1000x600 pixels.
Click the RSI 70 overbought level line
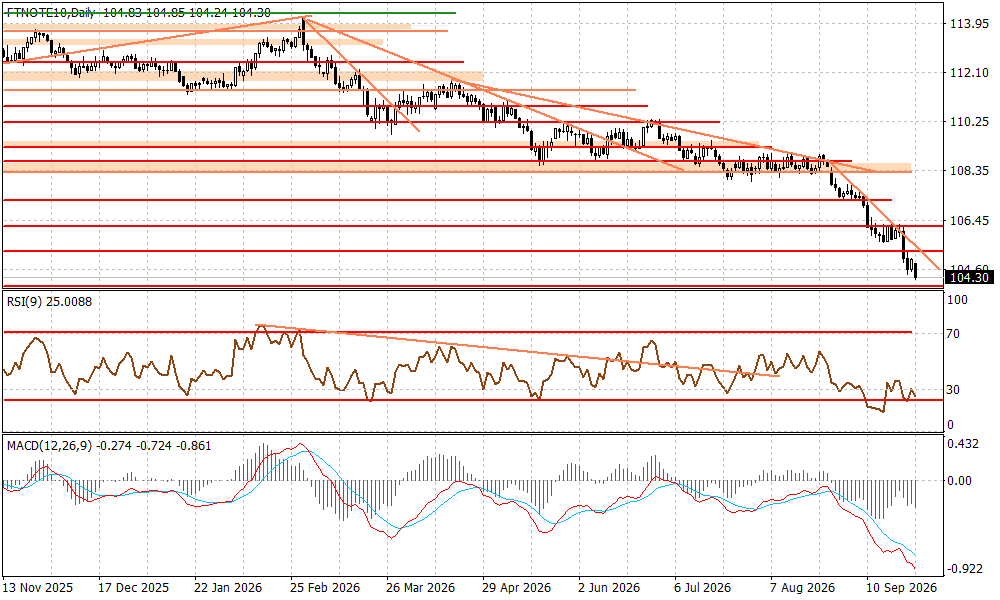coord(458,332)
